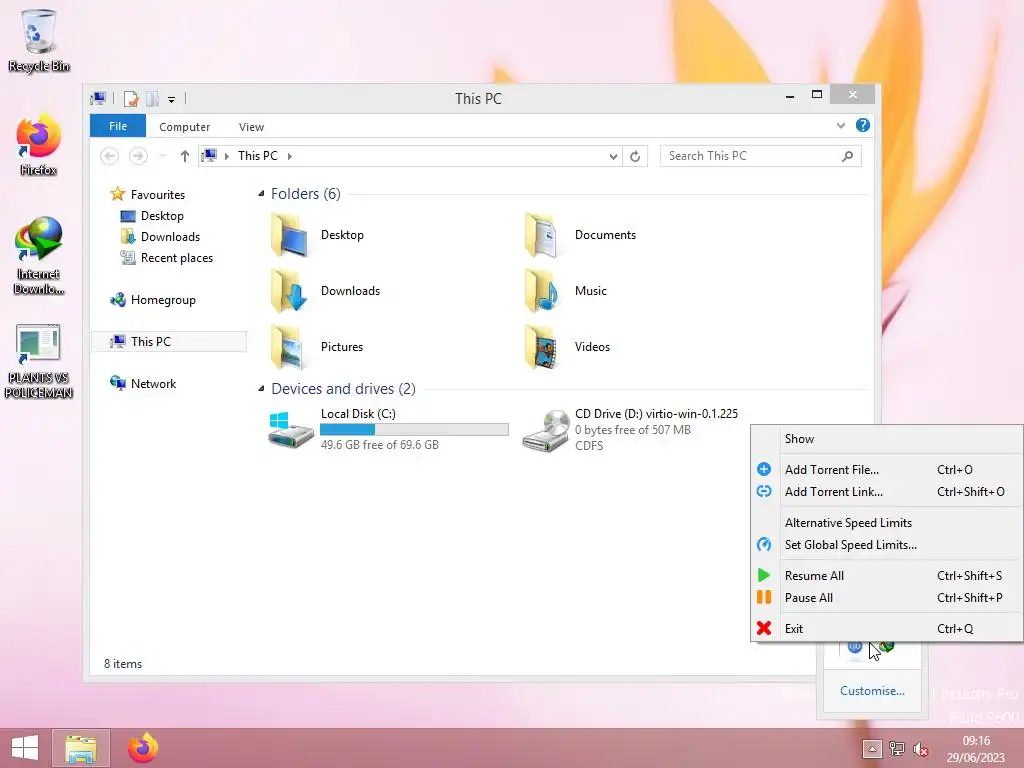
Task: Select Homegroup in navigation pane
Action: tap(153, 300)
